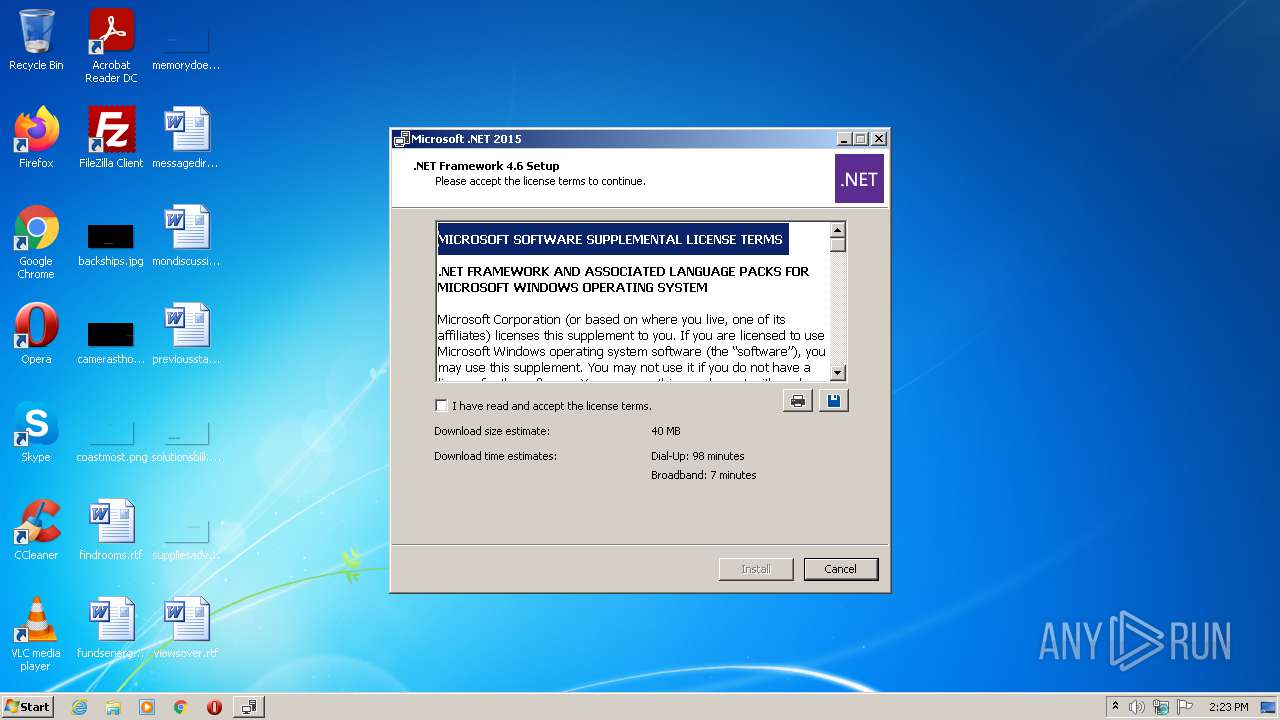Viewport: 1280px width, 720px height.
Task: Show hidden tray icons arrow
Action: pos(1116,707)
